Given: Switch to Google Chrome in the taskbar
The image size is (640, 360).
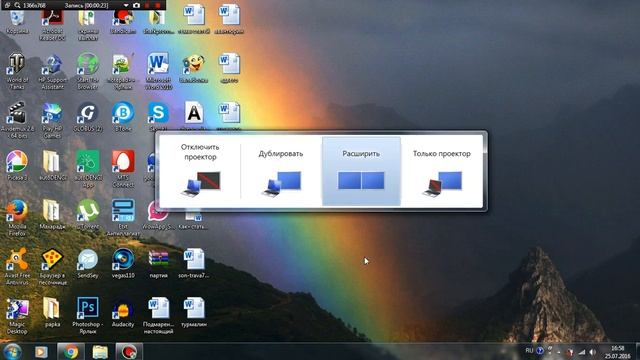Looking at the screenshot, I should pos(71,352).
